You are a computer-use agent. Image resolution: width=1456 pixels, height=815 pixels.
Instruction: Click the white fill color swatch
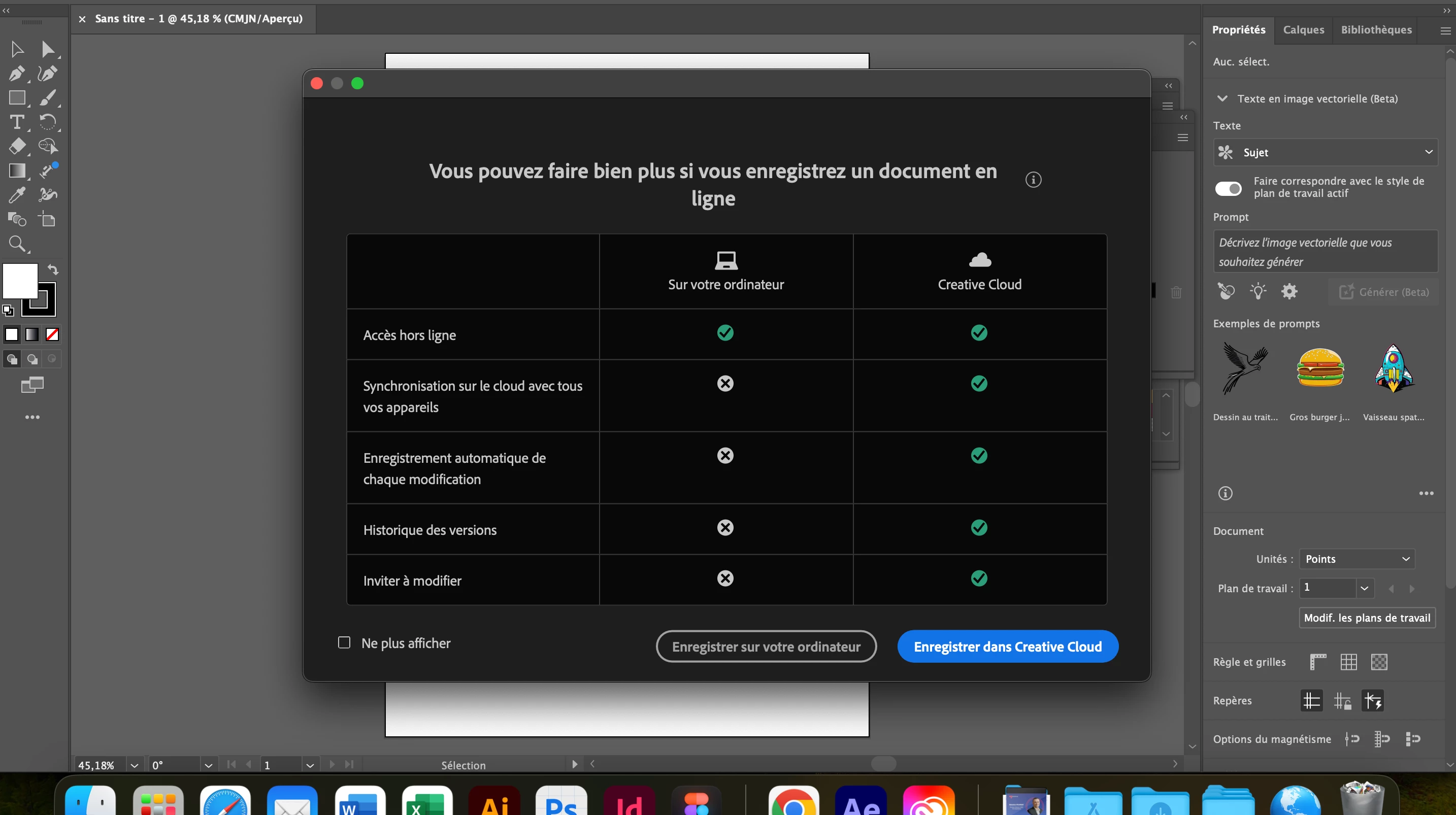(20, 280)
